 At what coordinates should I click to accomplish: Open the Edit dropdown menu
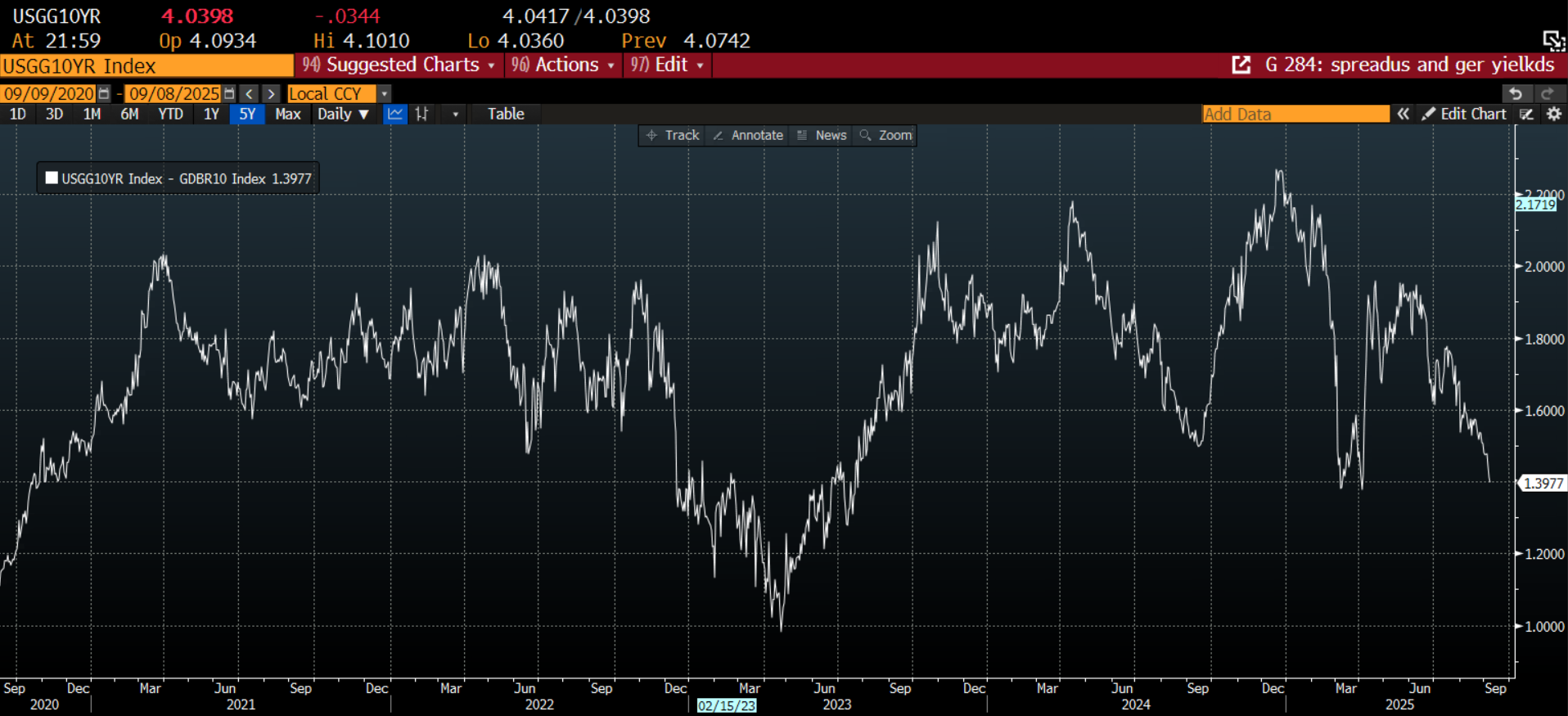(x=667, y=65)
